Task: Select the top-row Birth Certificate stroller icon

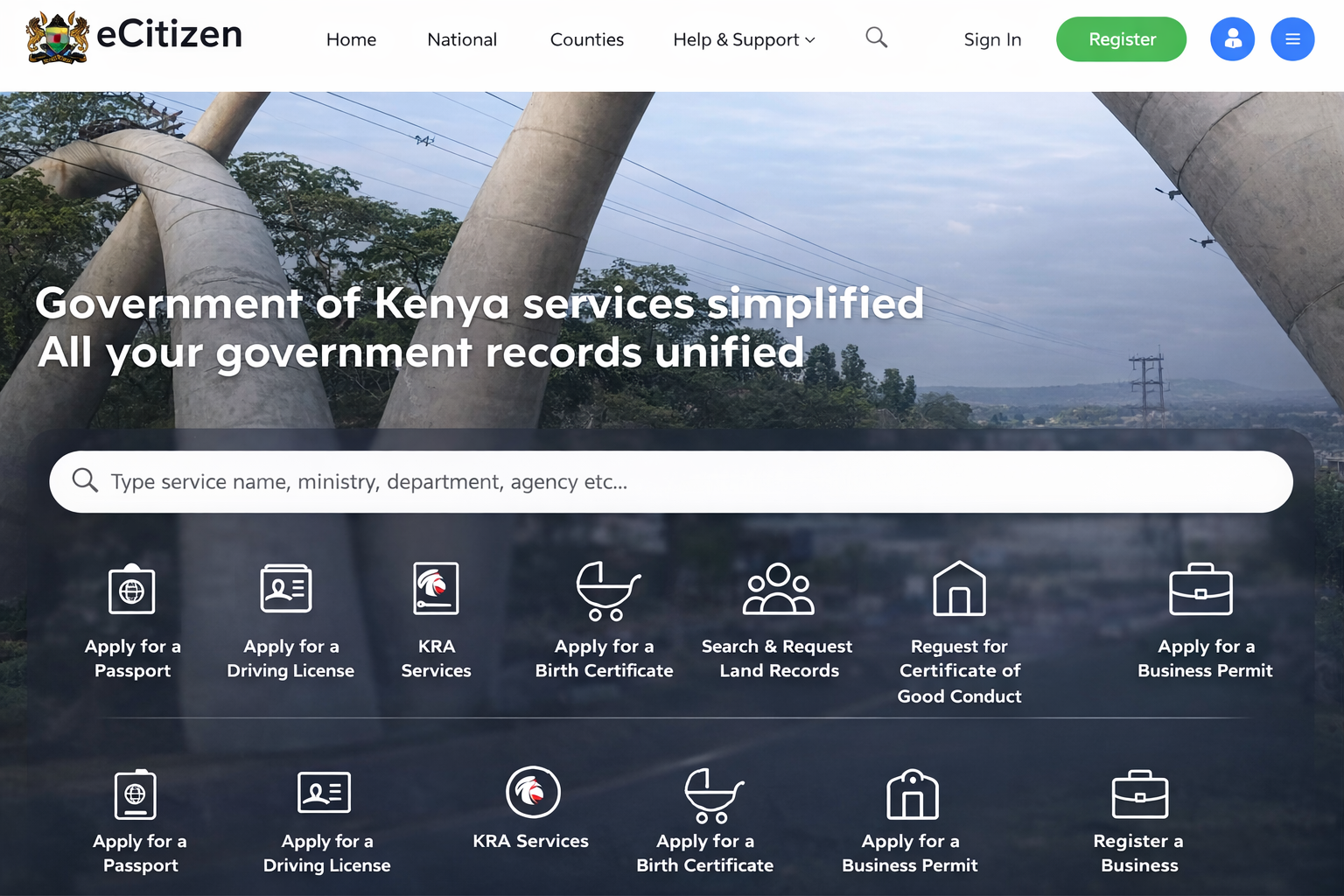Action: coord(607,591)
